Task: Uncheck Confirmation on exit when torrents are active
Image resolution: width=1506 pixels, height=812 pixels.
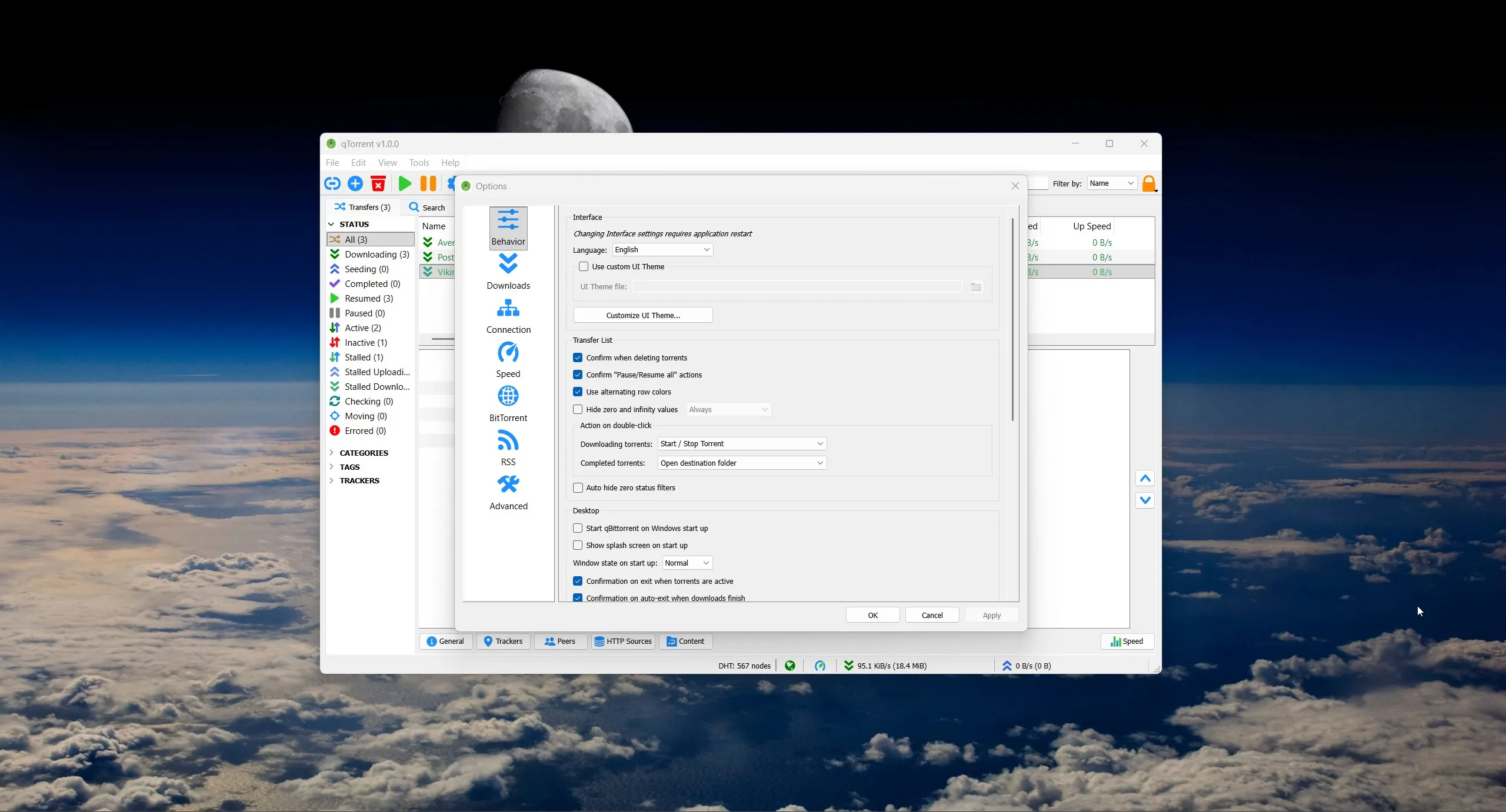Action: [578, 582]
